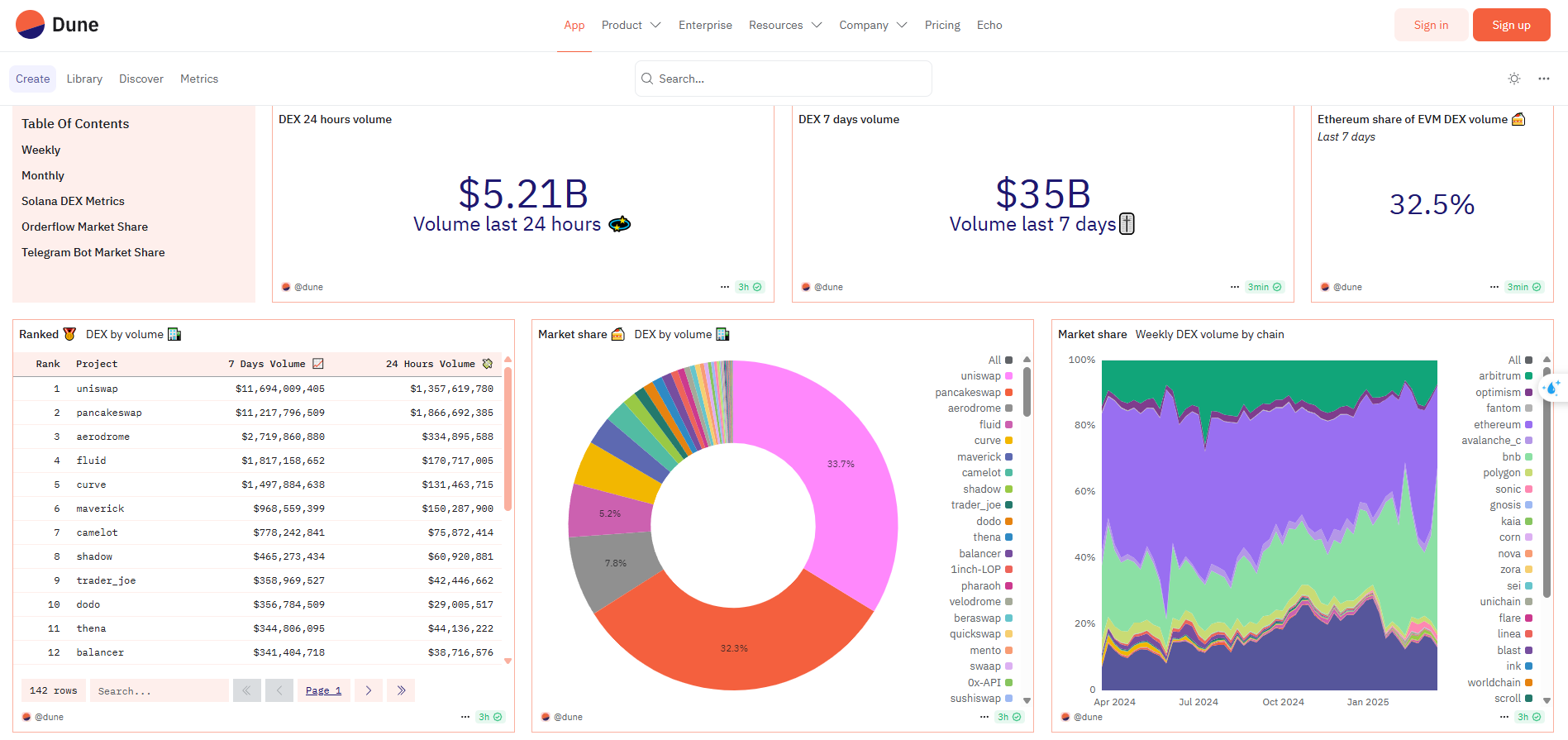1568x740 pixels.
Task: Click the 3h refresh badge on Weekly chain chart card
Action: [x=1529, y=717]
